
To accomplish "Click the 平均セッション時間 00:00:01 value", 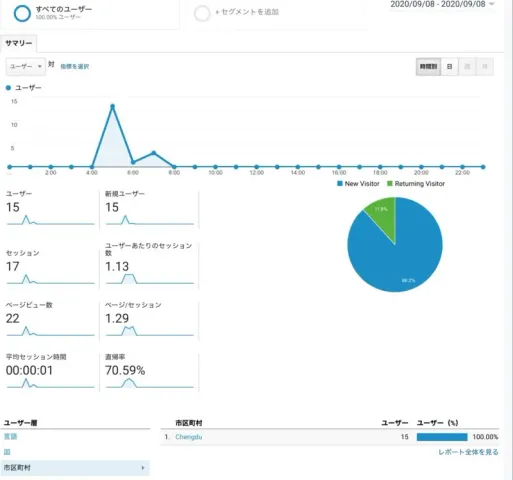I will [29, 371].
